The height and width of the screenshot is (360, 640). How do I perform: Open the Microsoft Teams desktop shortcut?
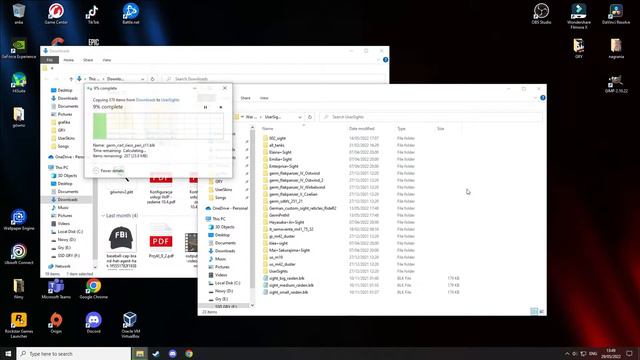pyautogui.click(x=56, y=289)
